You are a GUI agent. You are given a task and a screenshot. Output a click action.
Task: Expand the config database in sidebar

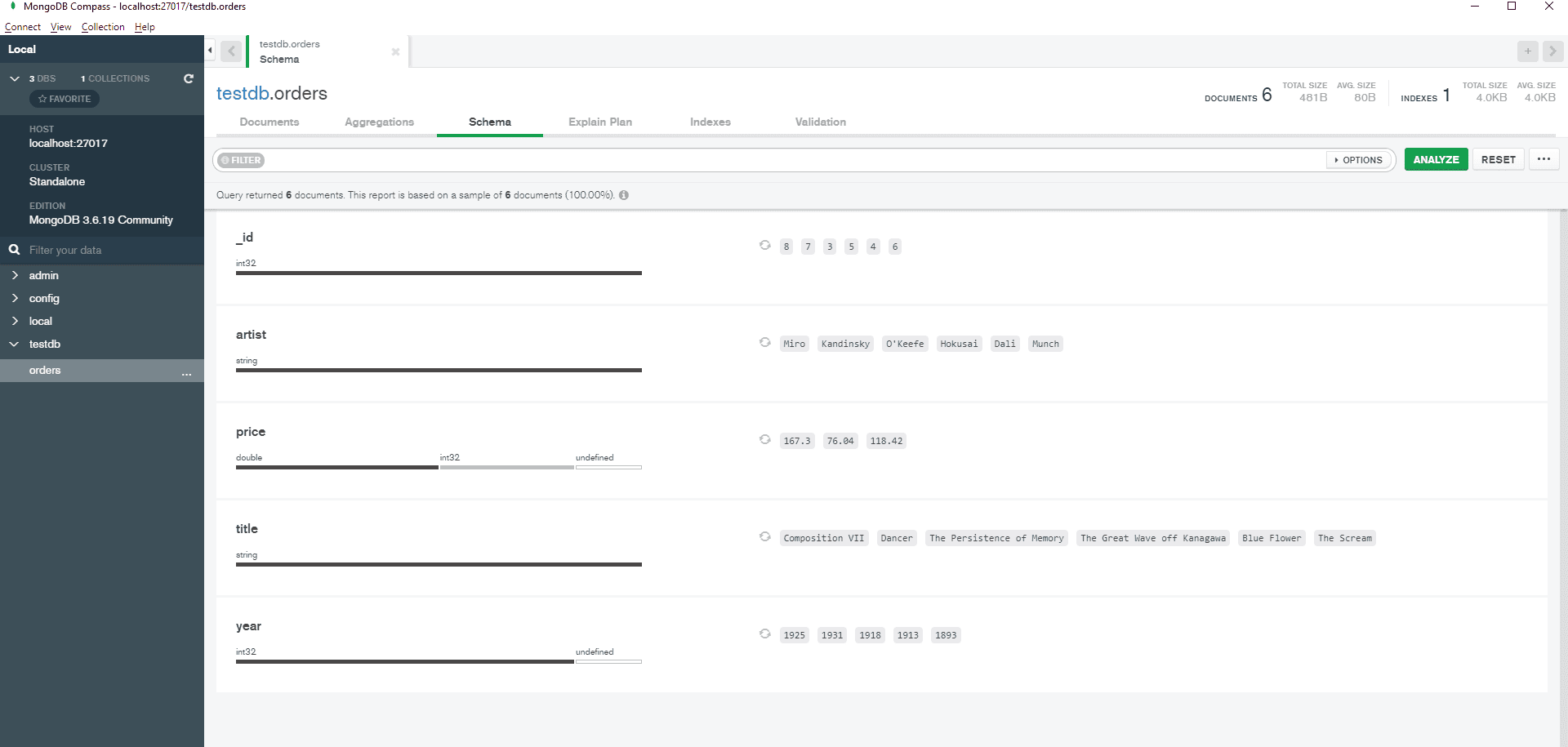pos(15,299)
